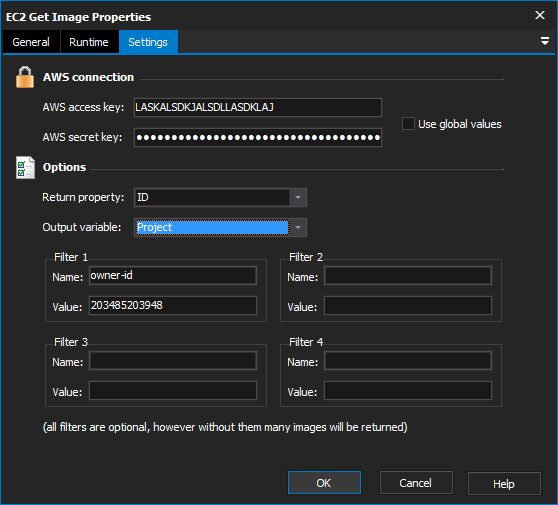Click the Filter 1 Value field
This screenshot has height=505, width=558.
[x=173, y=305]
